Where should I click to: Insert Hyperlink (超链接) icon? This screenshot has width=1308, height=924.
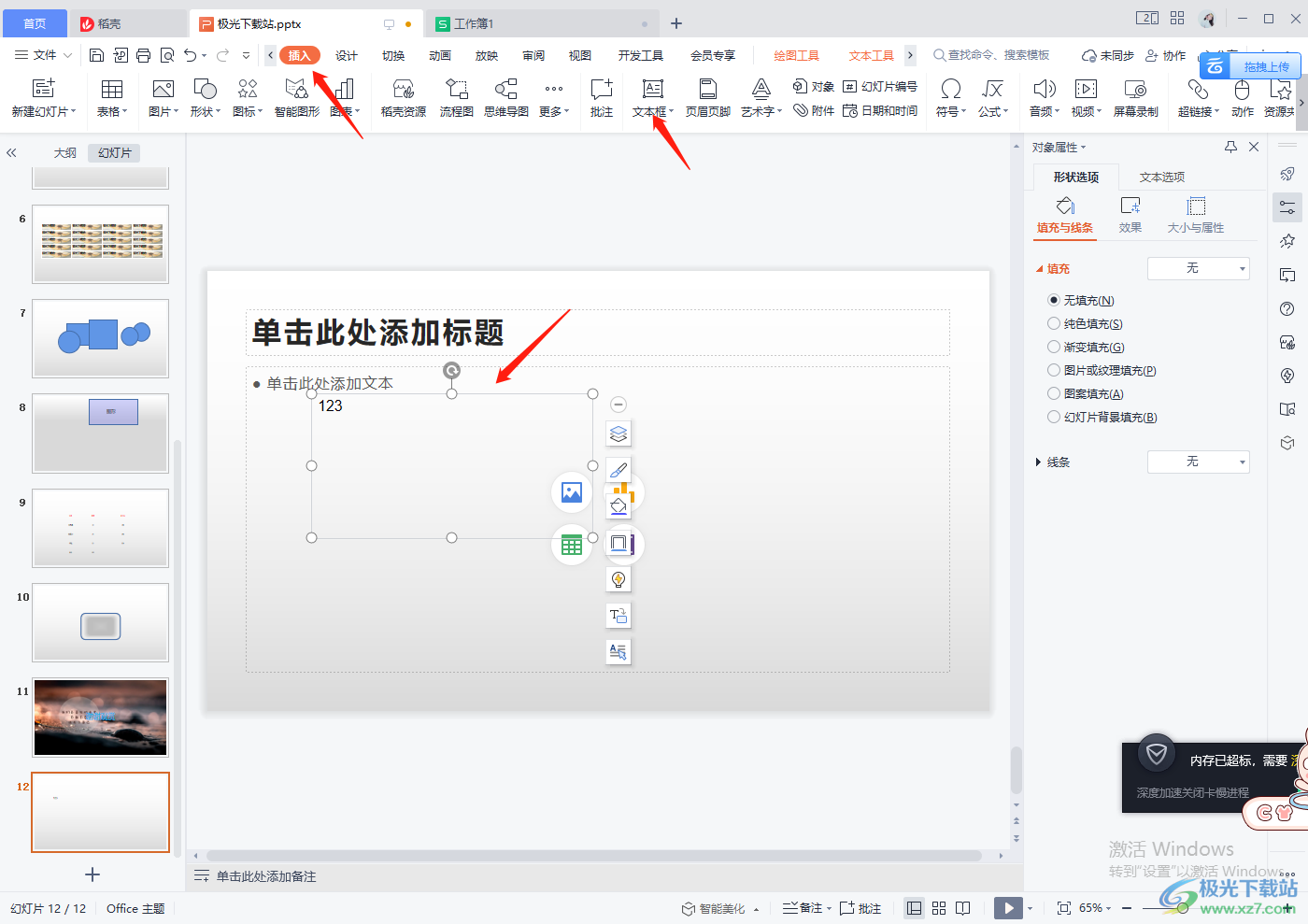pos(1198,89)
